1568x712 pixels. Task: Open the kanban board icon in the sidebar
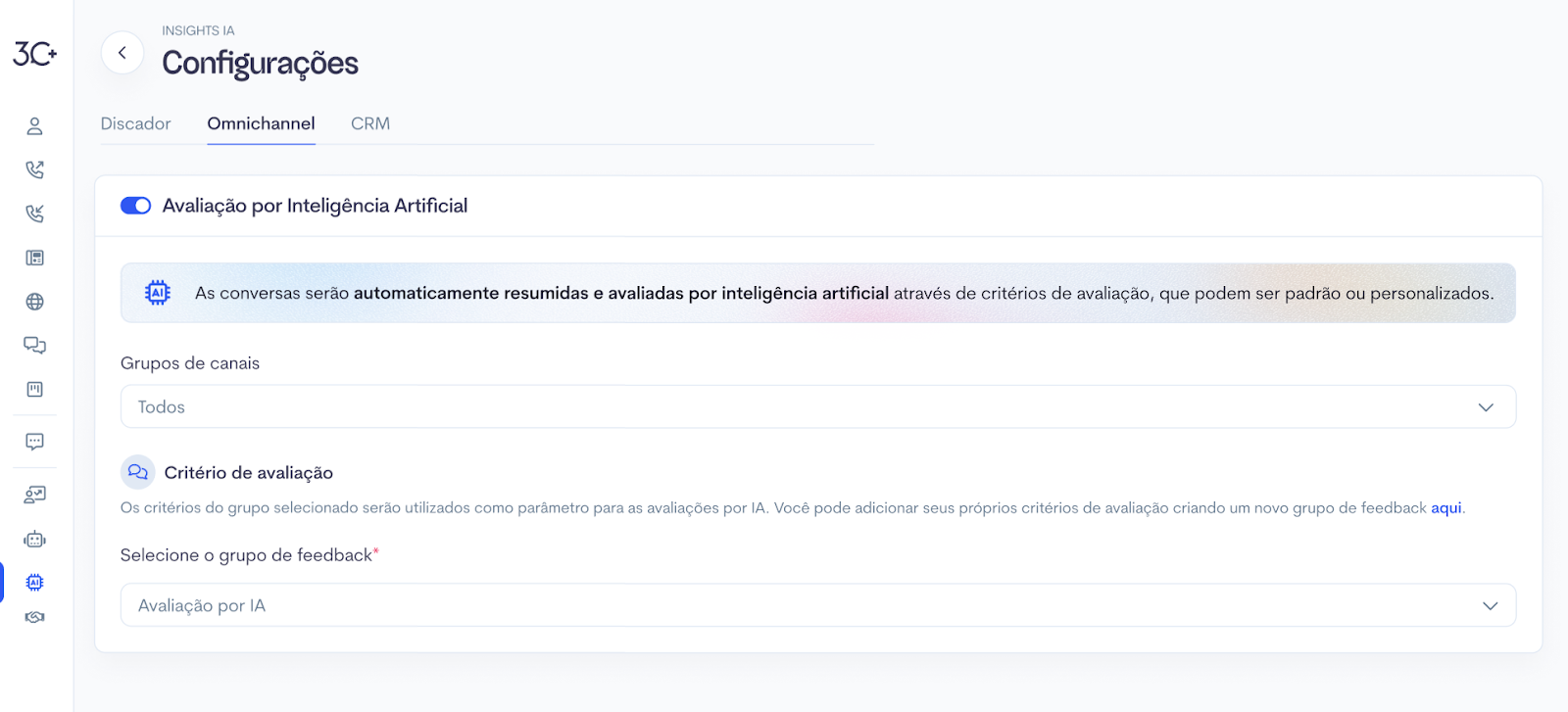click(34, 389)
